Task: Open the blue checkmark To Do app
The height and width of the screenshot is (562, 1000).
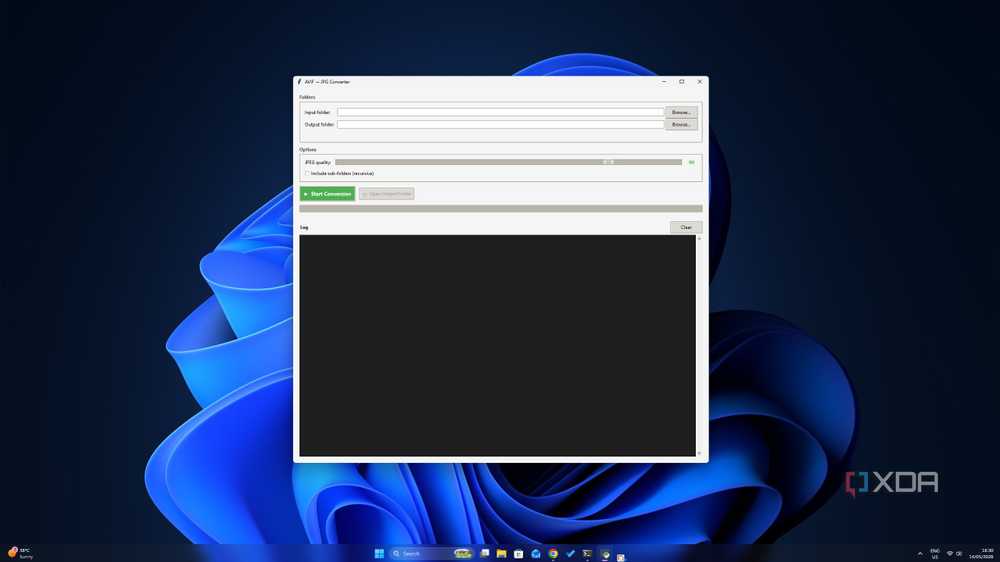Action: [x=570, y=553]
